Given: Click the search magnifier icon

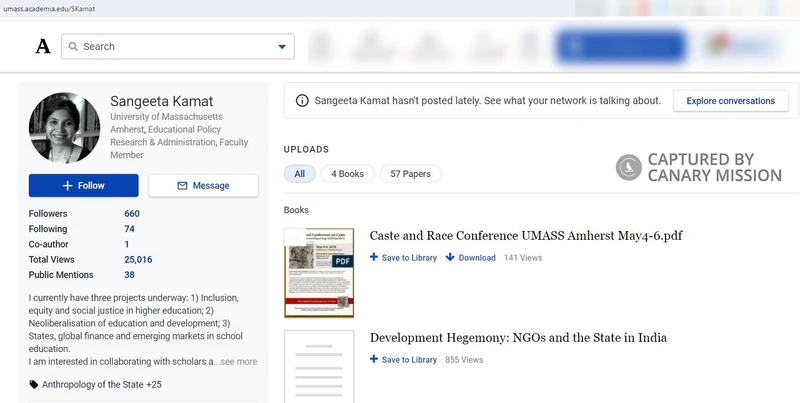Looking at the screenshot, I should point(72,47).
